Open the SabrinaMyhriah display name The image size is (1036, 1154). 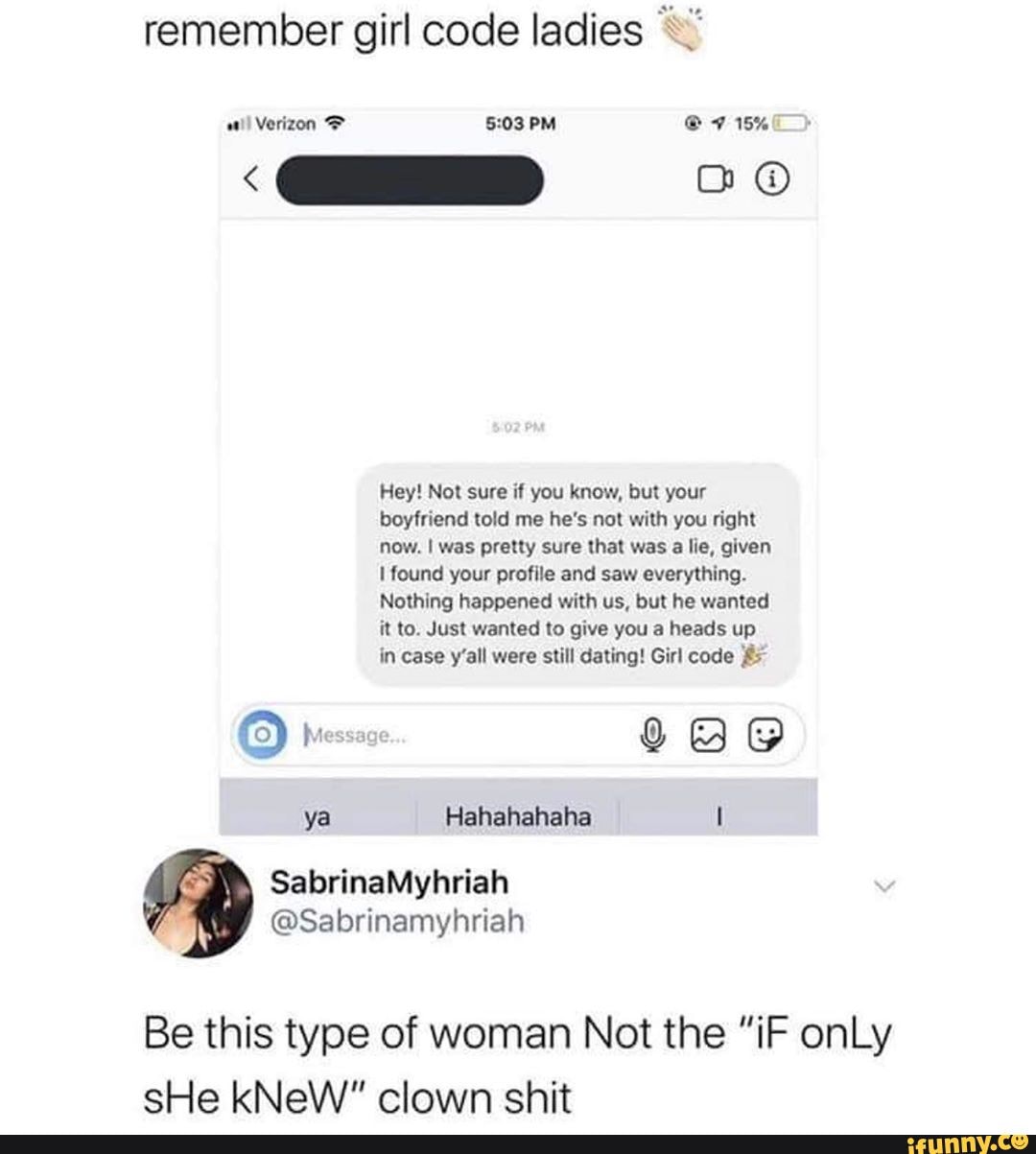tap(389, 882)
